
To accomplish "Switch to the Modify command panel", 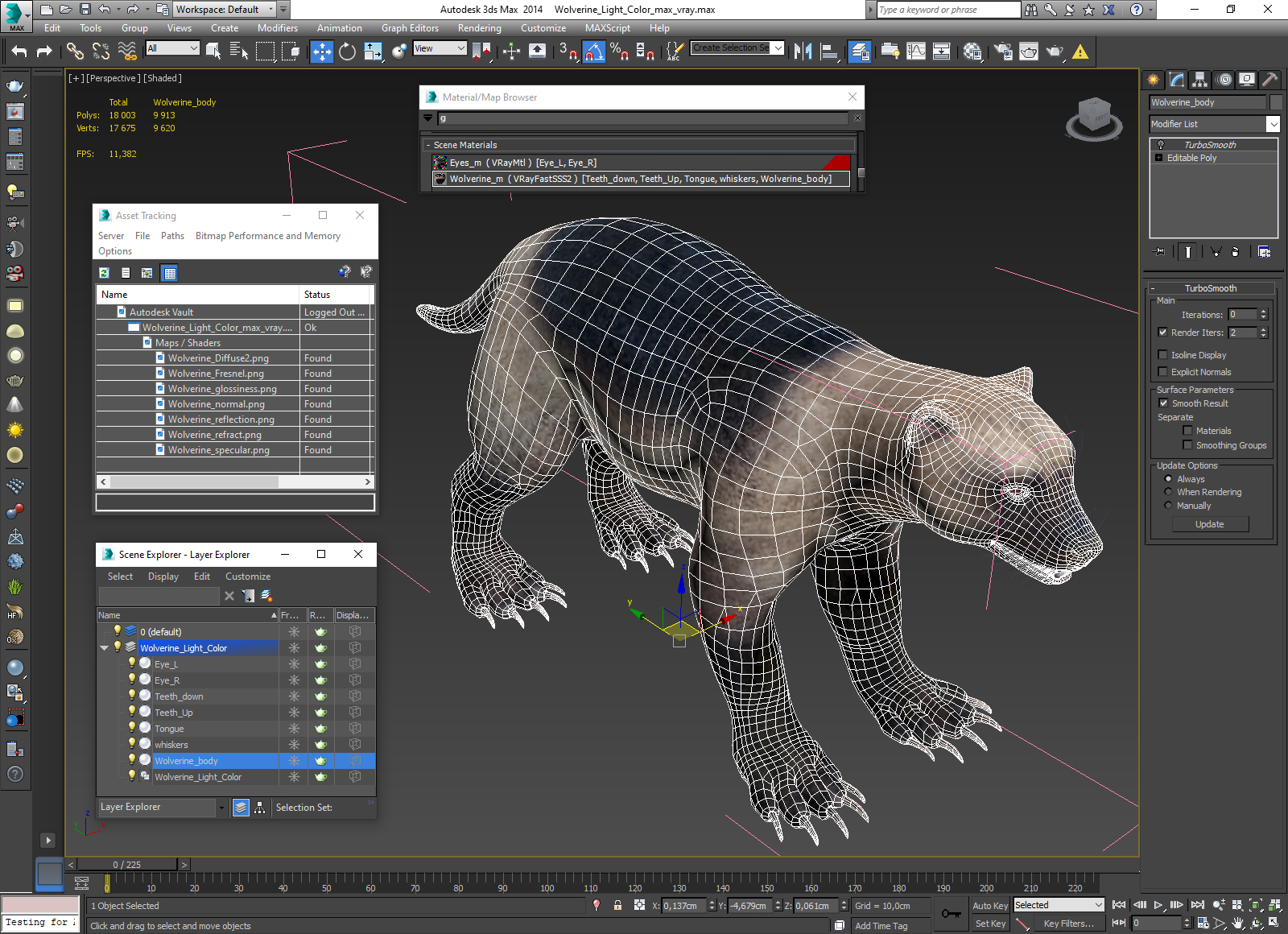I will coord(1177,80).
